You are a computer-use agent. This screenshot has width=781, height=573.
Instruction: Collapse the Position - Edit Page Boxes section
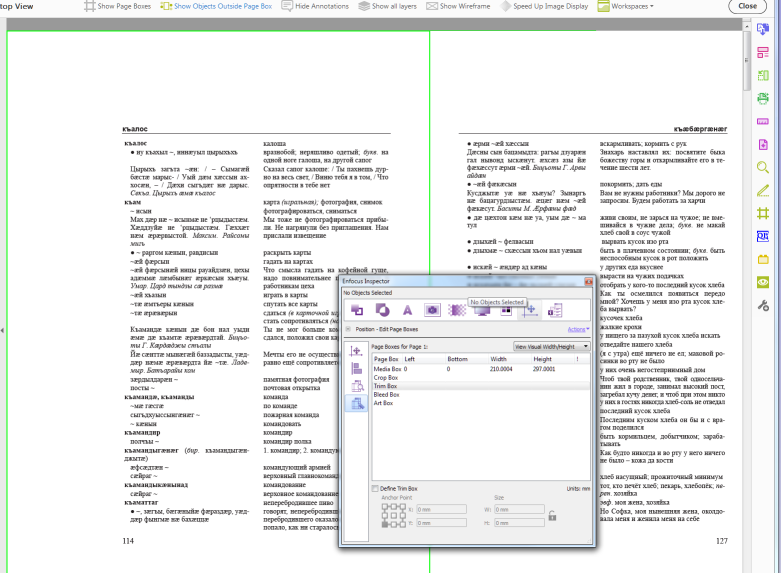348,329
